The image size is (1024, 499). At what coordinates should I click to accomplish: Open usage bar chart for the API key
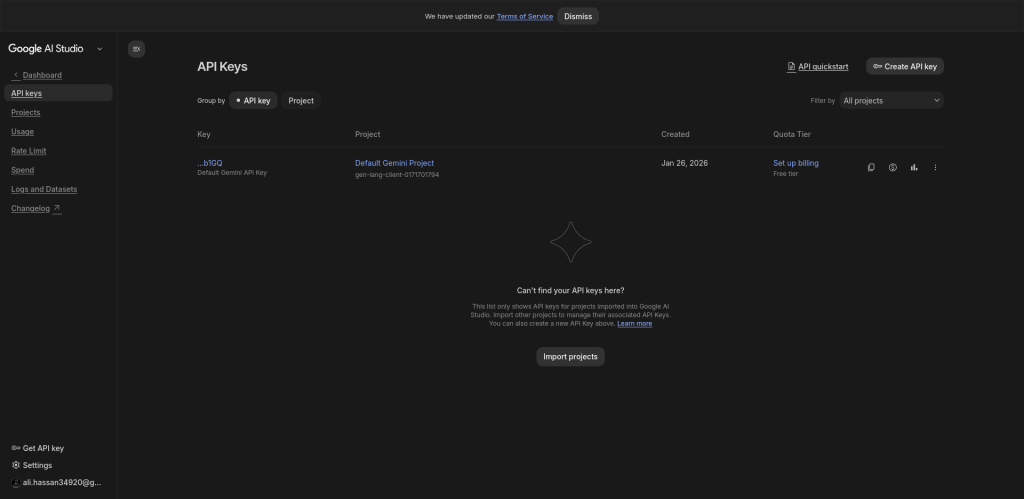click(914, 167)
